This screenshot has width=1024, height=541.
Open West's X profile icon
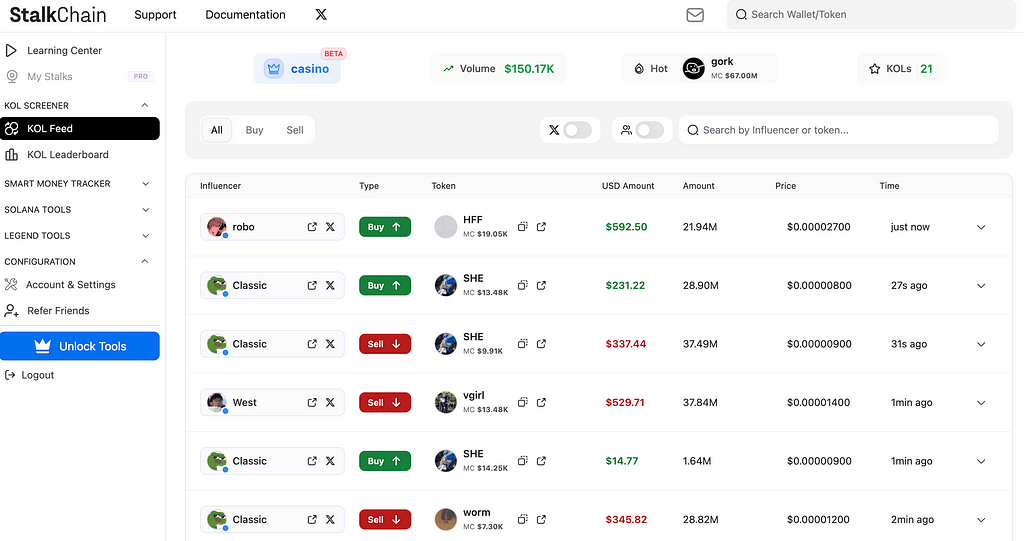point(330,402)
